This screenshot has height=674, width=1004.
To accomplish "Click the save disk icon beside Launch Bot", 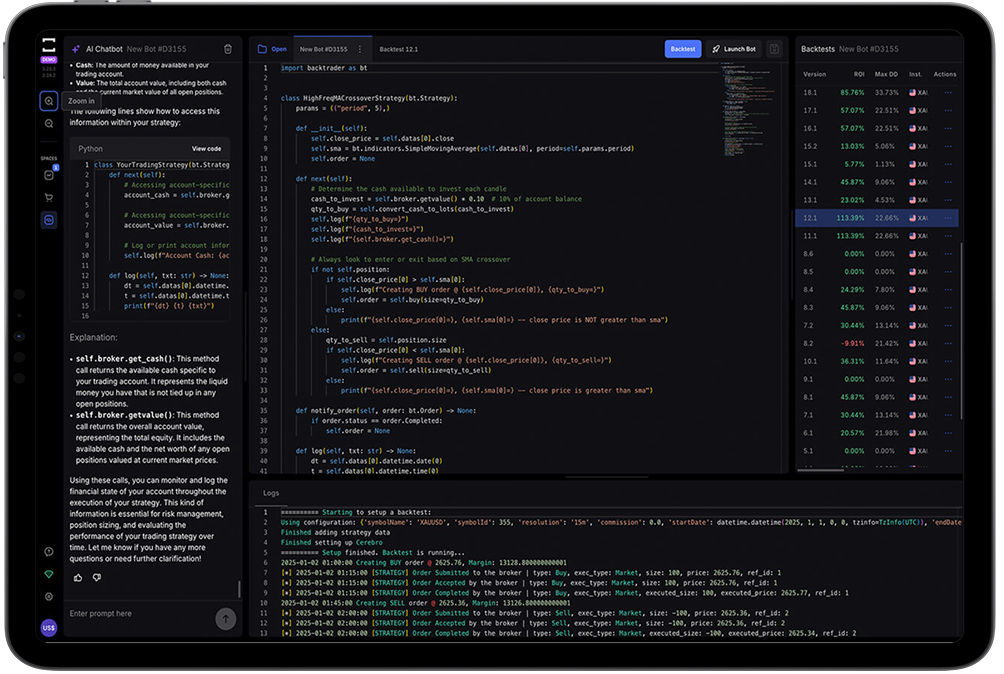I will pos(774,48).
